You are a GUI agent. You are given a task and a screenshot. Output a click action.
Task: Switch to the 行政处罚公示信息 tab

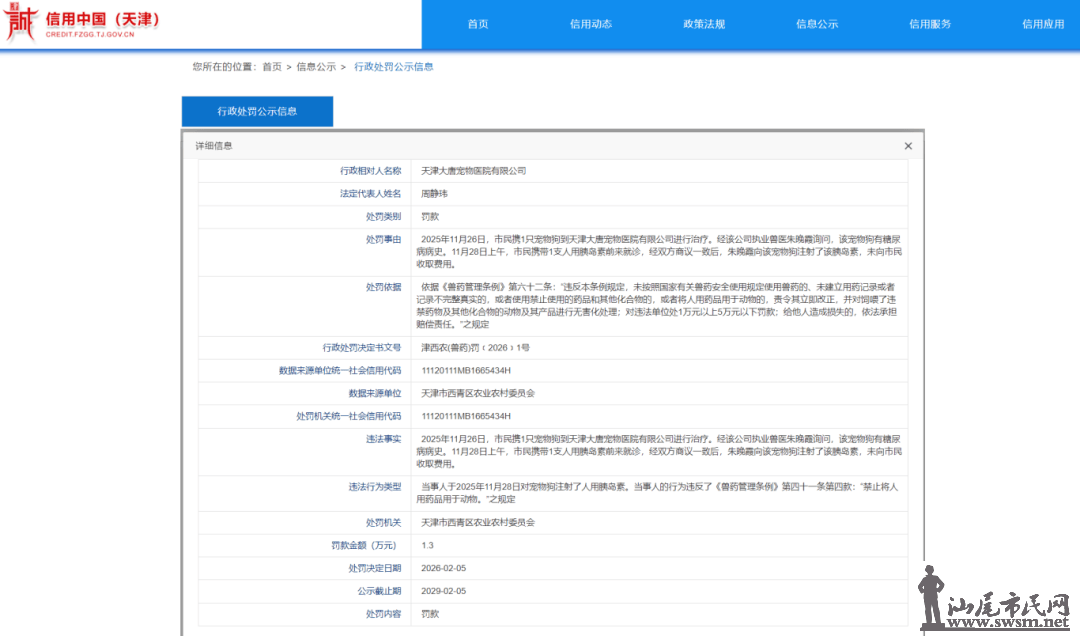click(x=257, y=112)
